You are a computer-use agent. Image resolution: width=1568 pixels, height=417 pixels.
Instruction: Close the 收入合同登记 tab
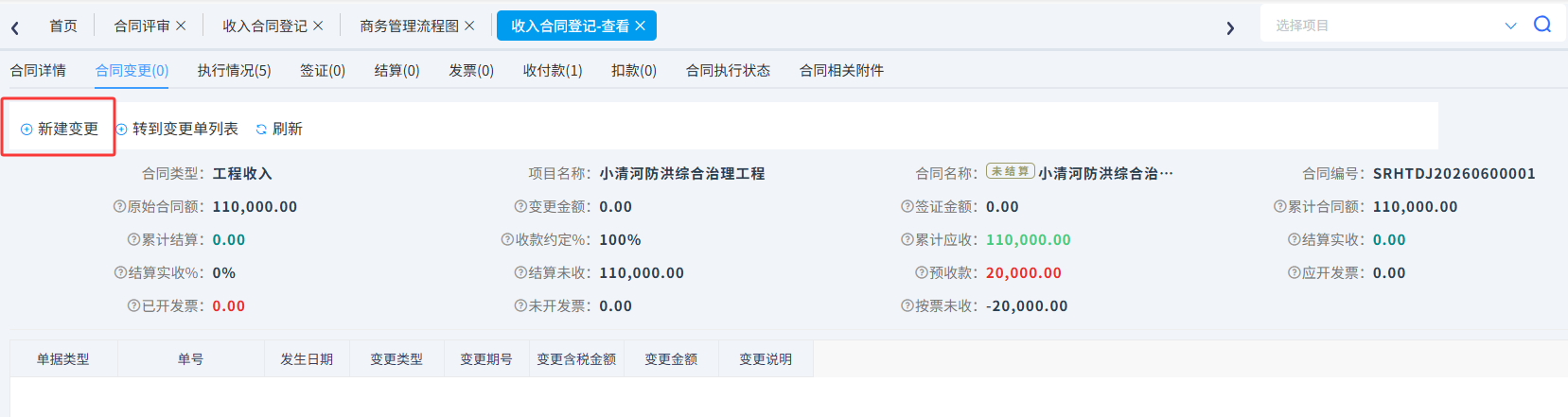tap(318, 26)
